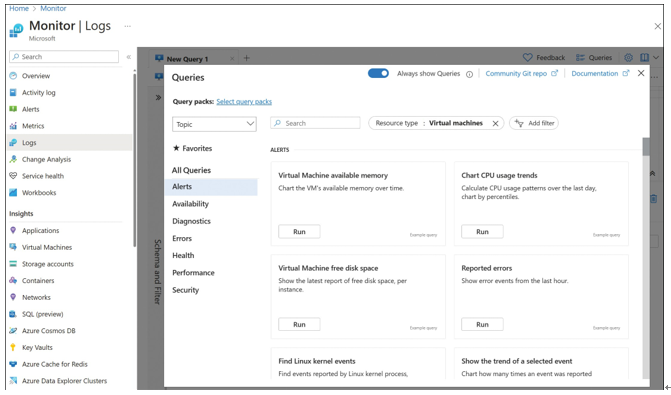Collapse the left navigation menu

(x=129, y=56)
